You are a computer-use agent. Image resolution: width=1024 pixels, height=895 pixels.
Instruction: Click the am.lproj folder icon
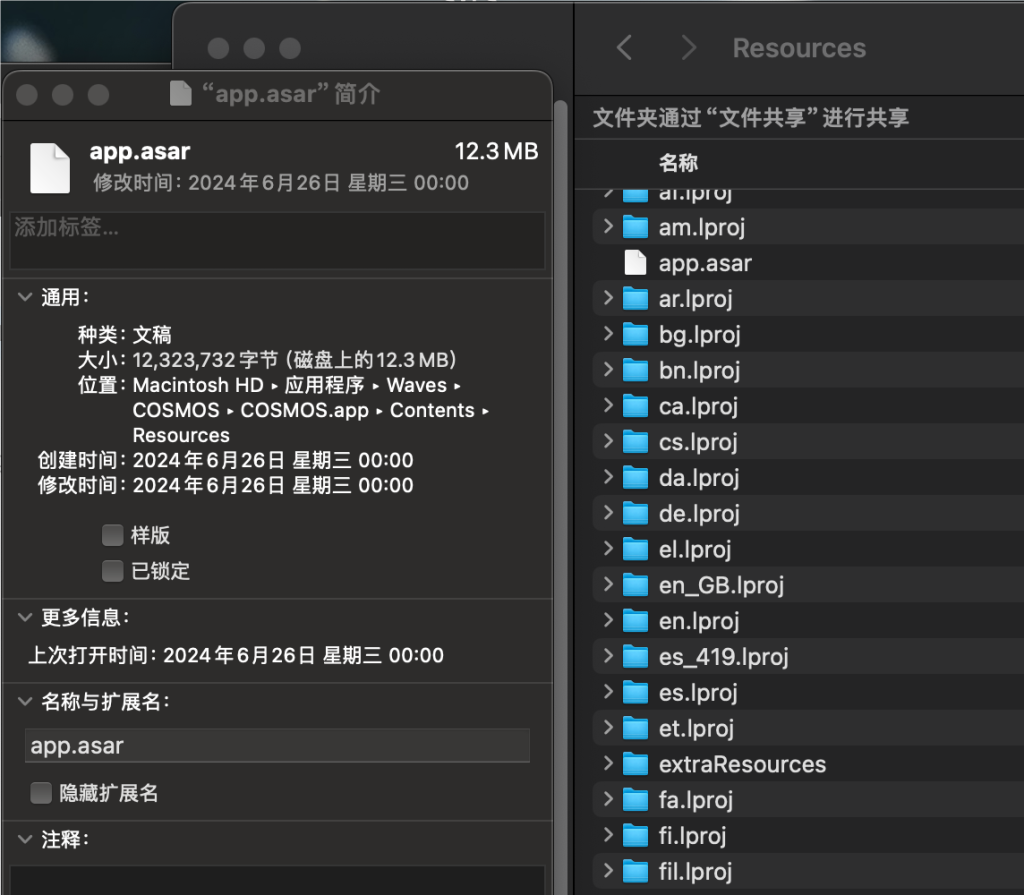click(x=635, y=227)
